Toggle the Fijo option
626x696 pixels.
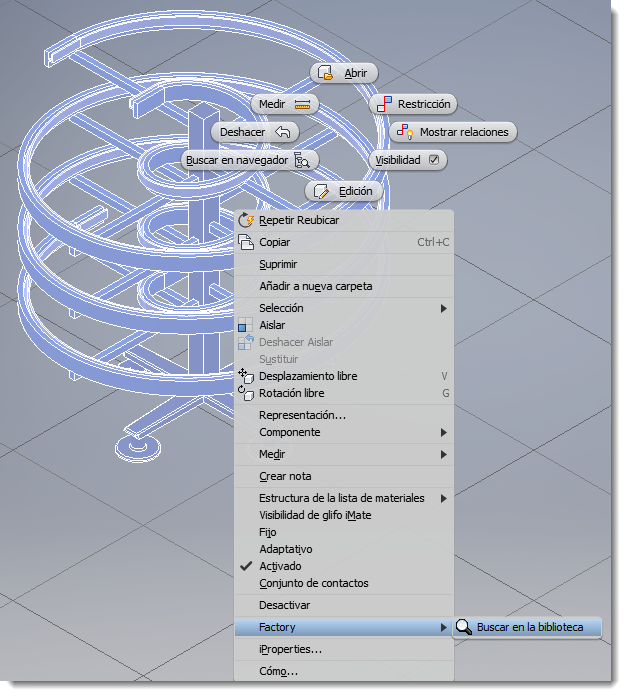click(344, 532)
